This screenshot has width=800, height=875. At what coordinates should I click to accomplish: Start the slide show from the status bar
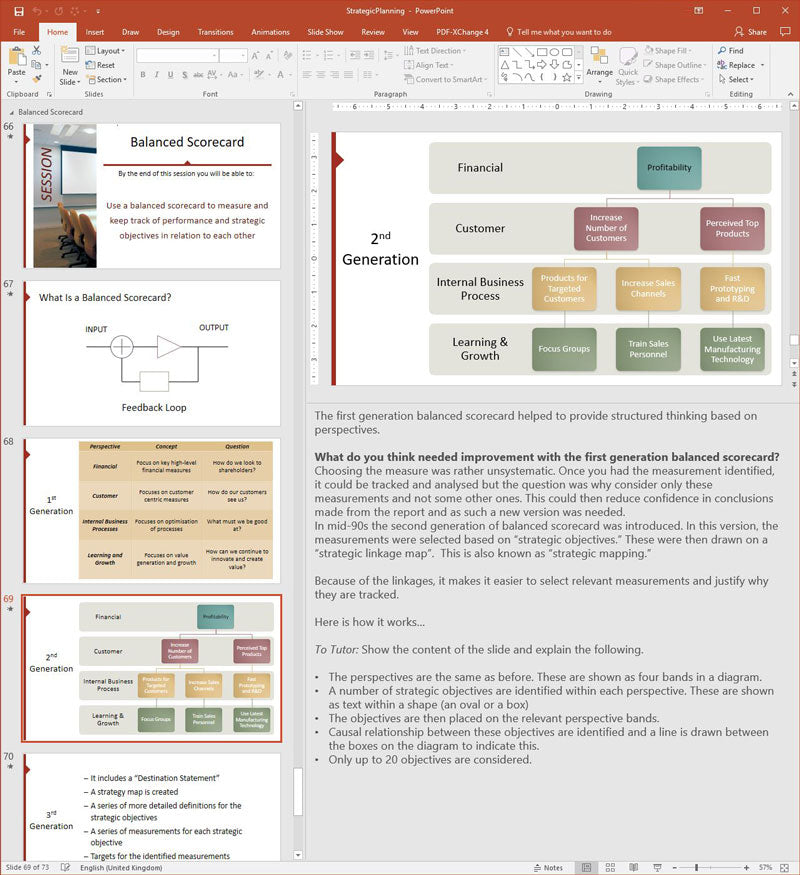tap(657, 868)
